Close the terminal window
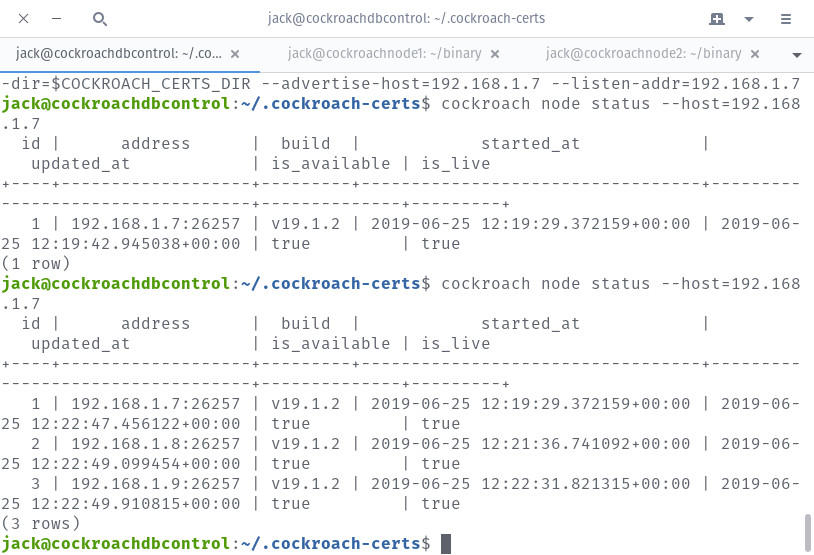Image resolution: width=814 pixels, height=555 pixels. [23, 19]
